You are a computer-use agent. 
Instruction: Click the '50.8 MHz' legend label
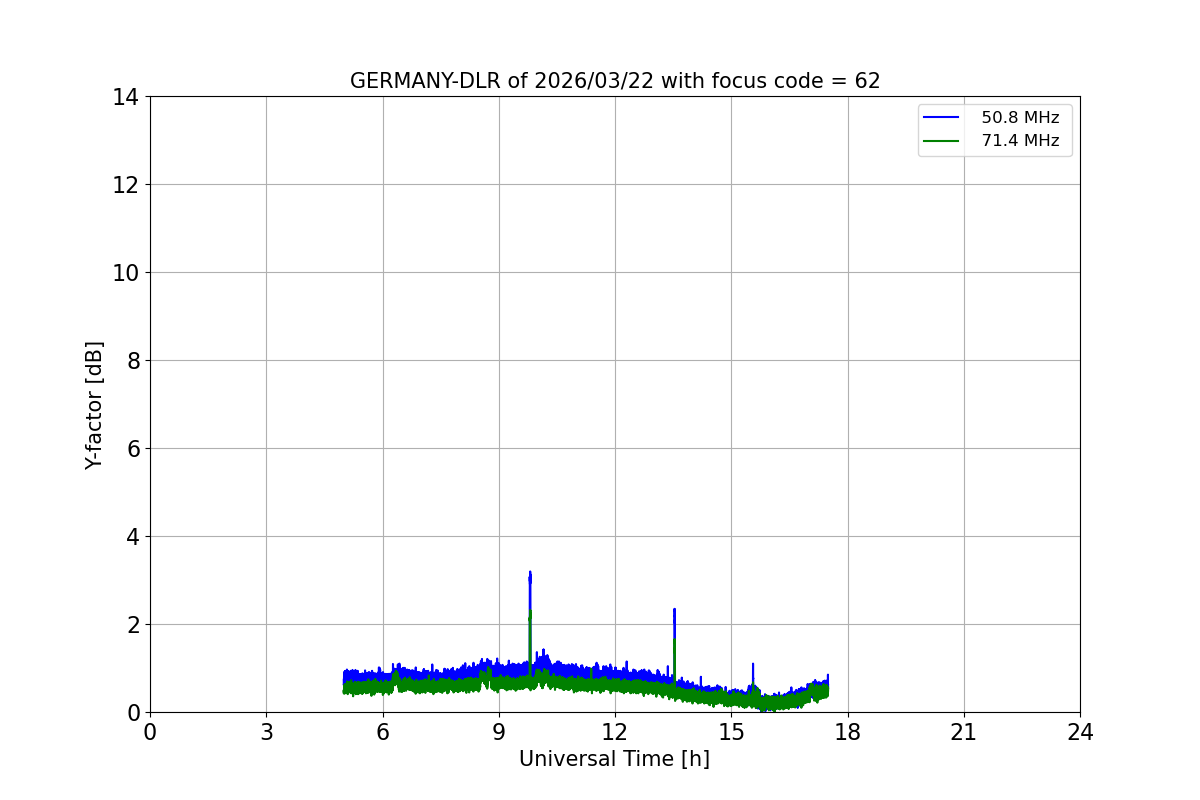(x=1020, y=118)
